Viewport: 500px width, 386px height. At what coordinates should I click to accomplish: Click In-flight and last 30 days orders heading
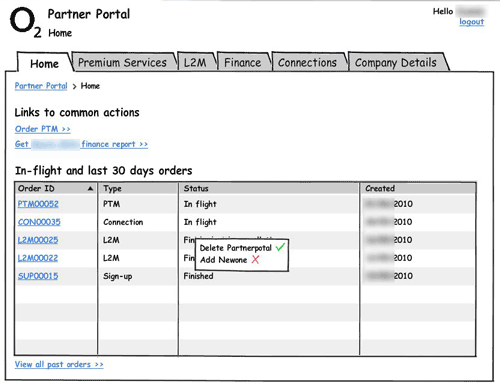[x=104, y=171]
